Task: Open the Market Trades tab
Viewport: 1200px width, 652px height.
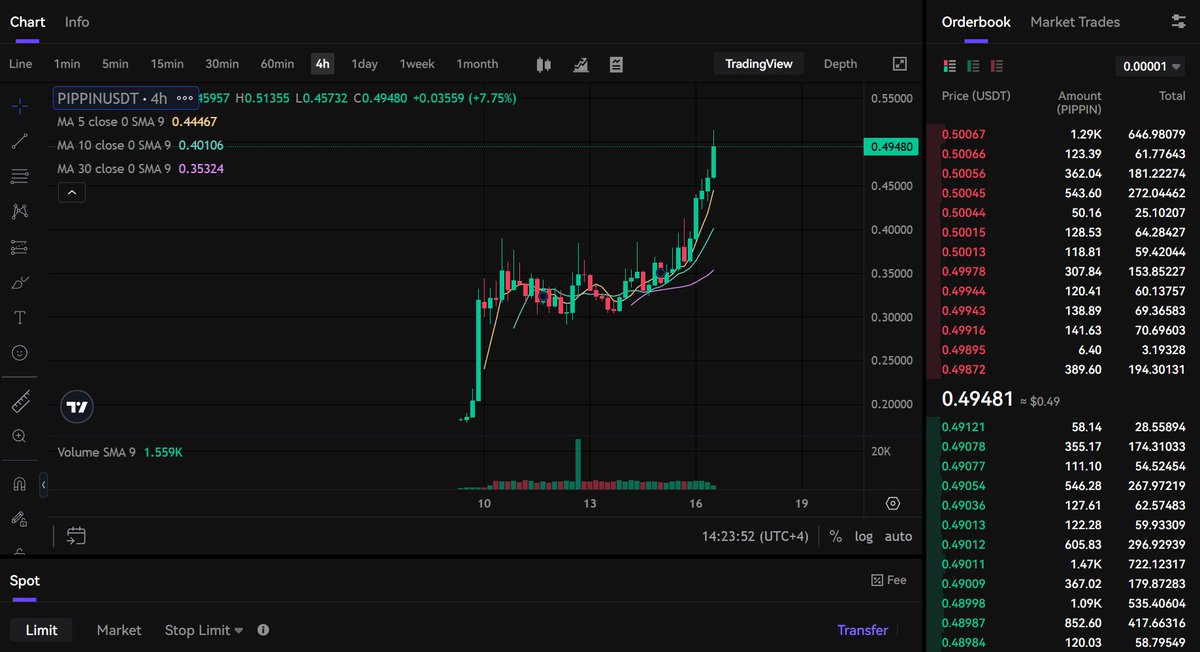Action: 1075,21
